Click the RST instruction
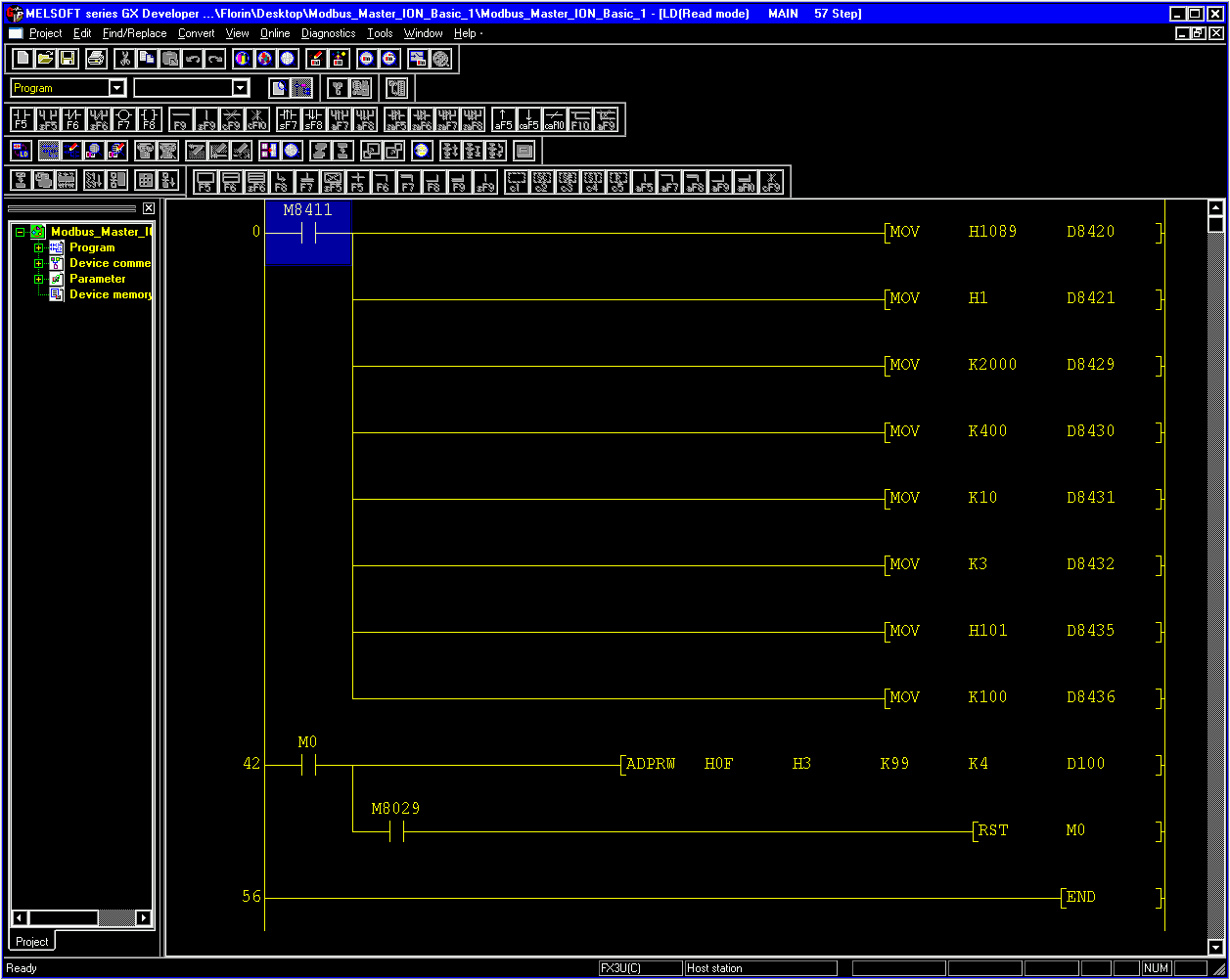1230x980 pixels. tap(993, 830)
